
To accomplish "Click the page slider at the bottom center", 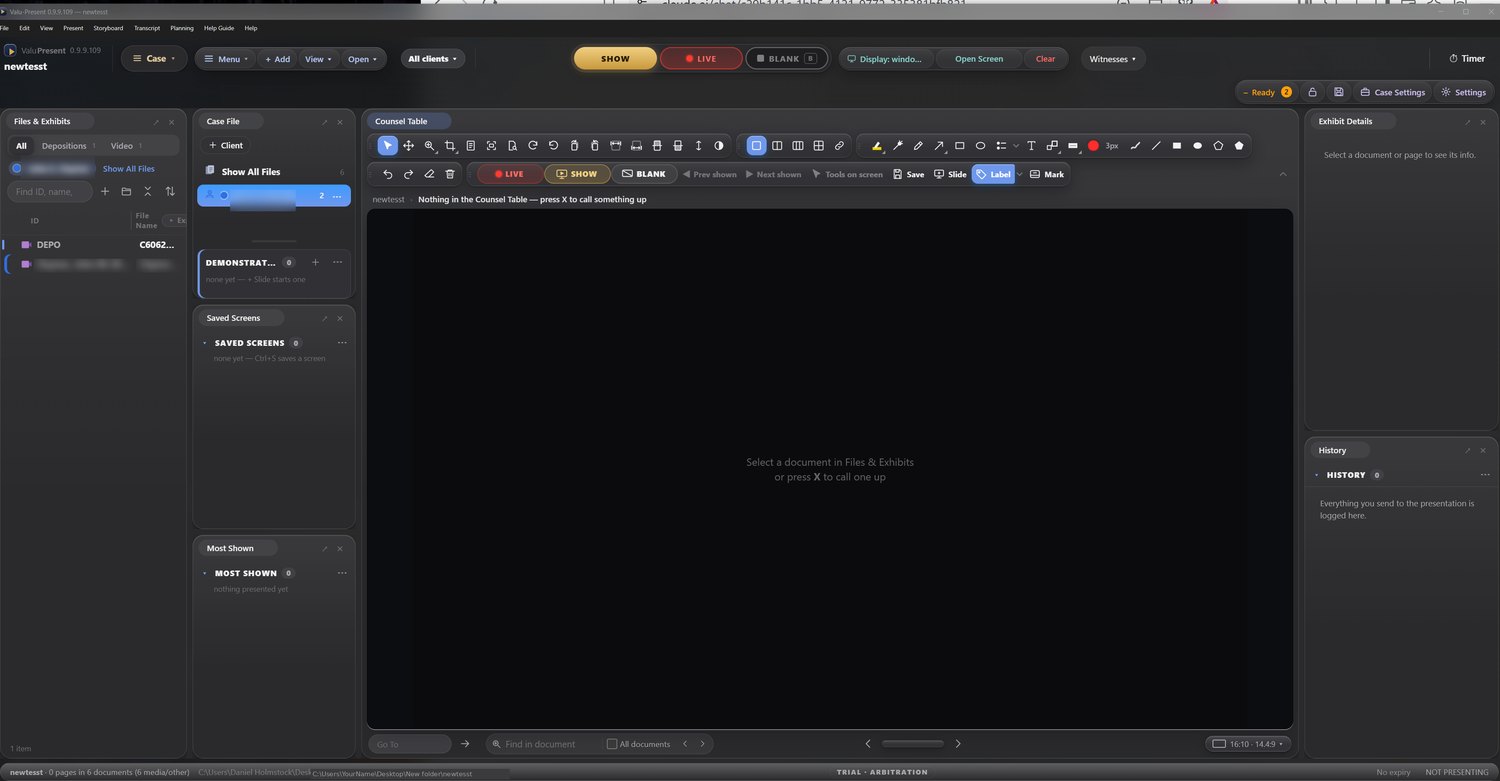I will tap(912, 744).
